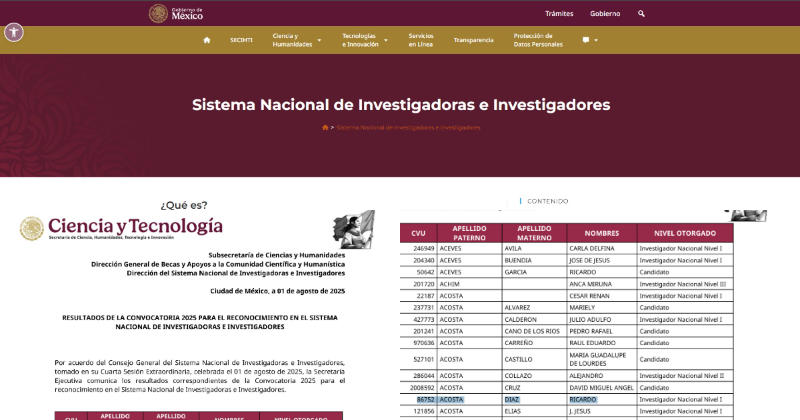The height and width of the screenshot is (420, 800).
Task: Click highlighted CVU cell 86752
Action: [x=426, y=400]
